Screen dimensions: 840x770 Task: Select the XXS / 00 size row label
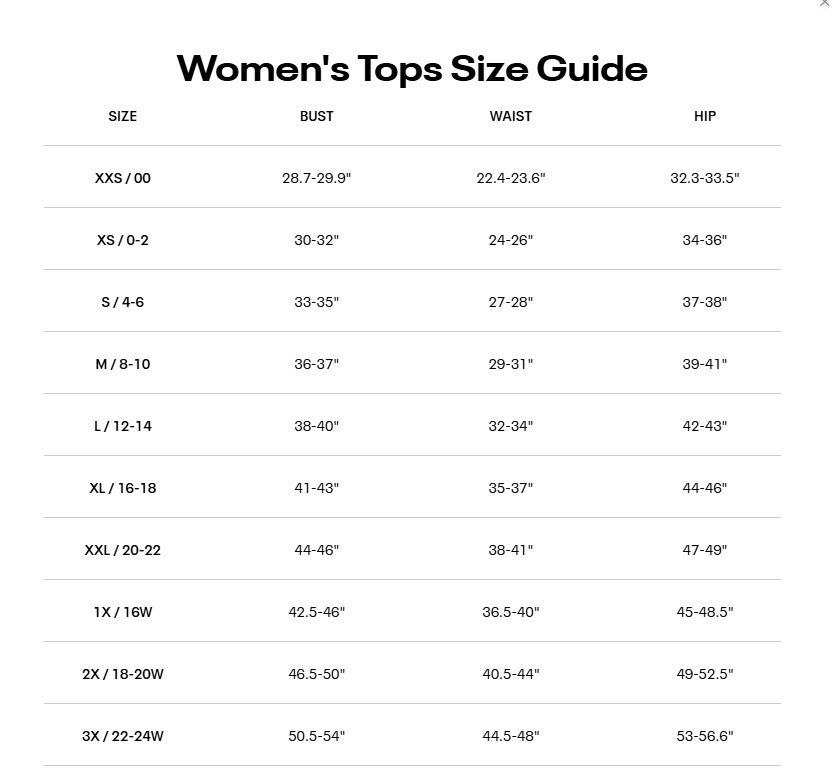122,178
